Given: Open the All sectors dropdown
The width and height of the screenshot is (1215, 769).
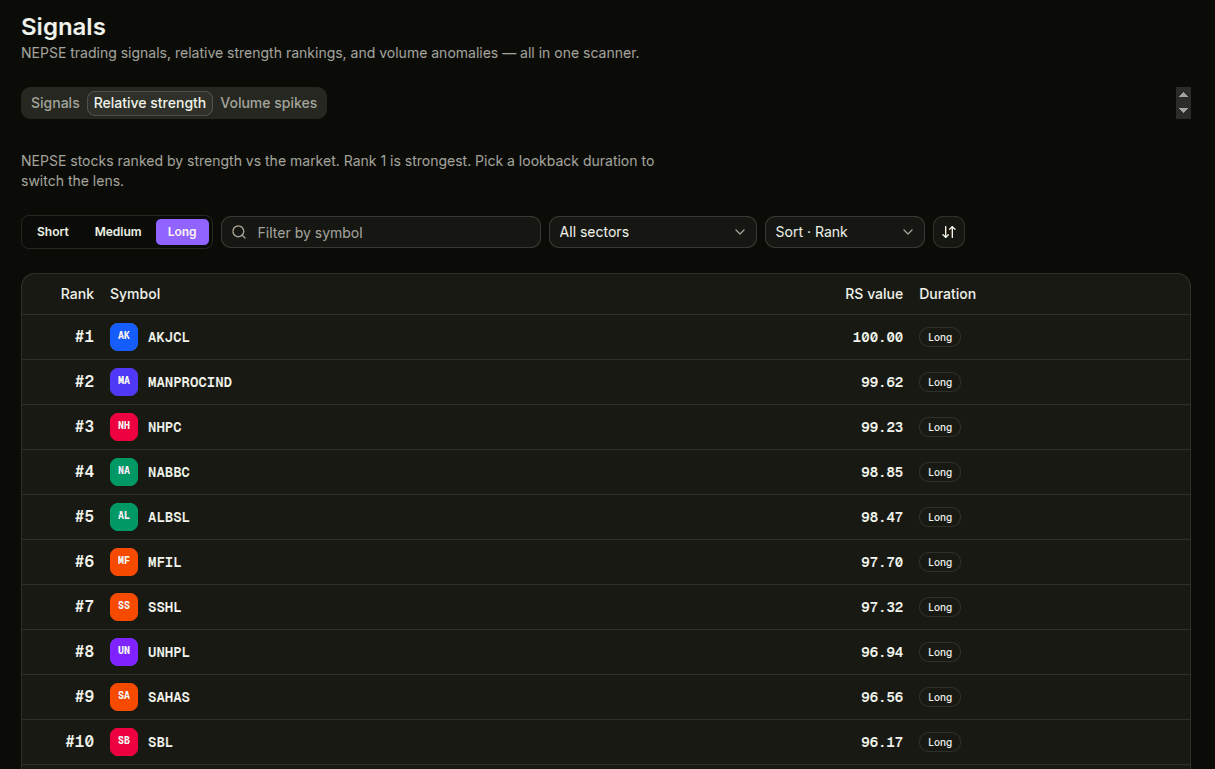Looking at the screenshot, I should pos(652,232).
